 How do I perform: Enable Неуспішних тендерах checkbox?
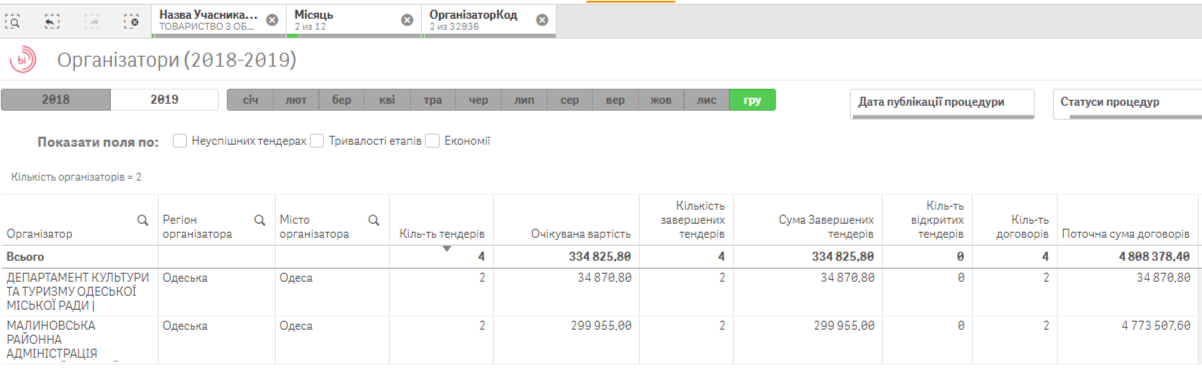coord(180,141)
